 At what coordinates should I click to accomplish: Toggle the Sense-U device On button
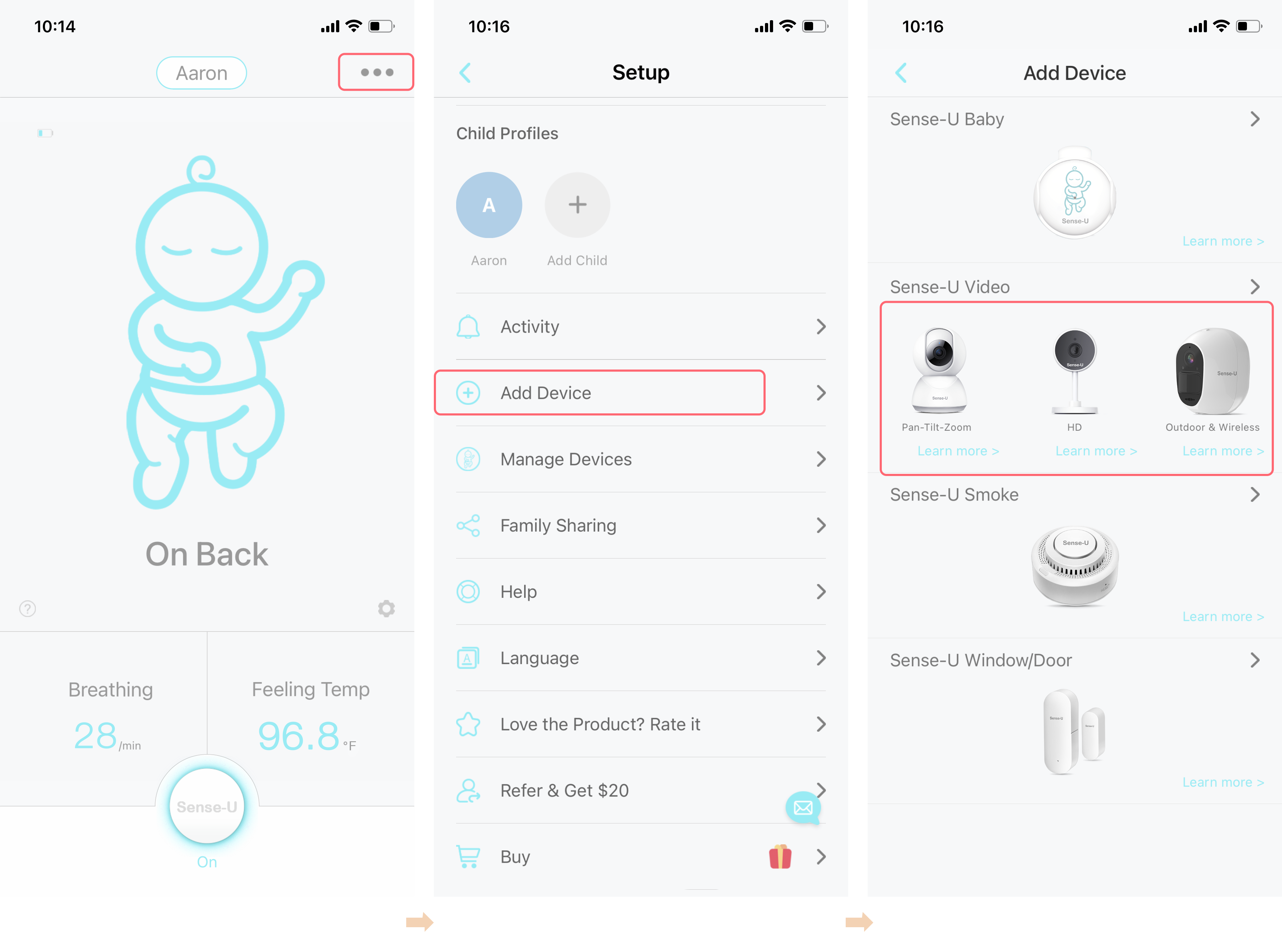pos(207,805)
